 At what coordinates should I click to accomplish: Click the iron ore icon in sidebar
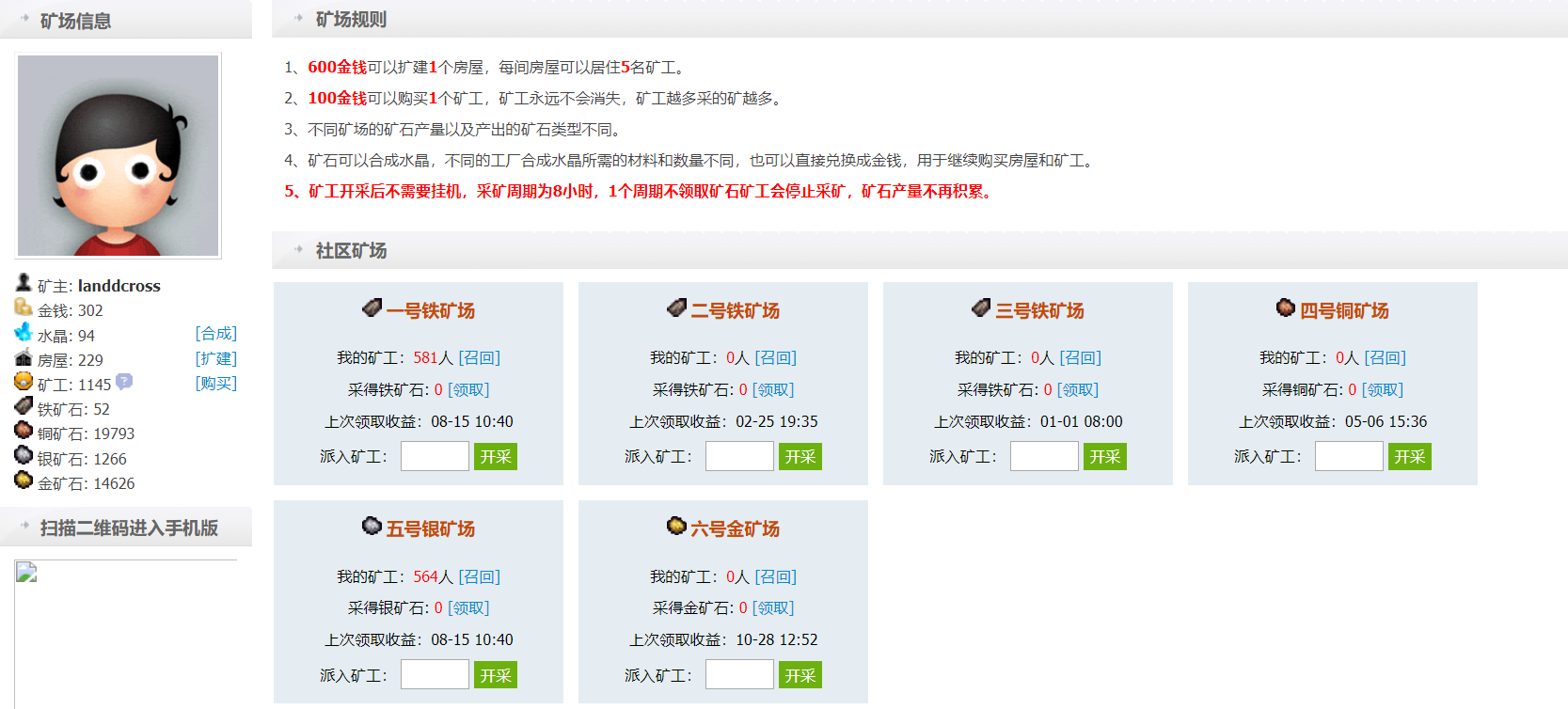[x=24, y=405]
